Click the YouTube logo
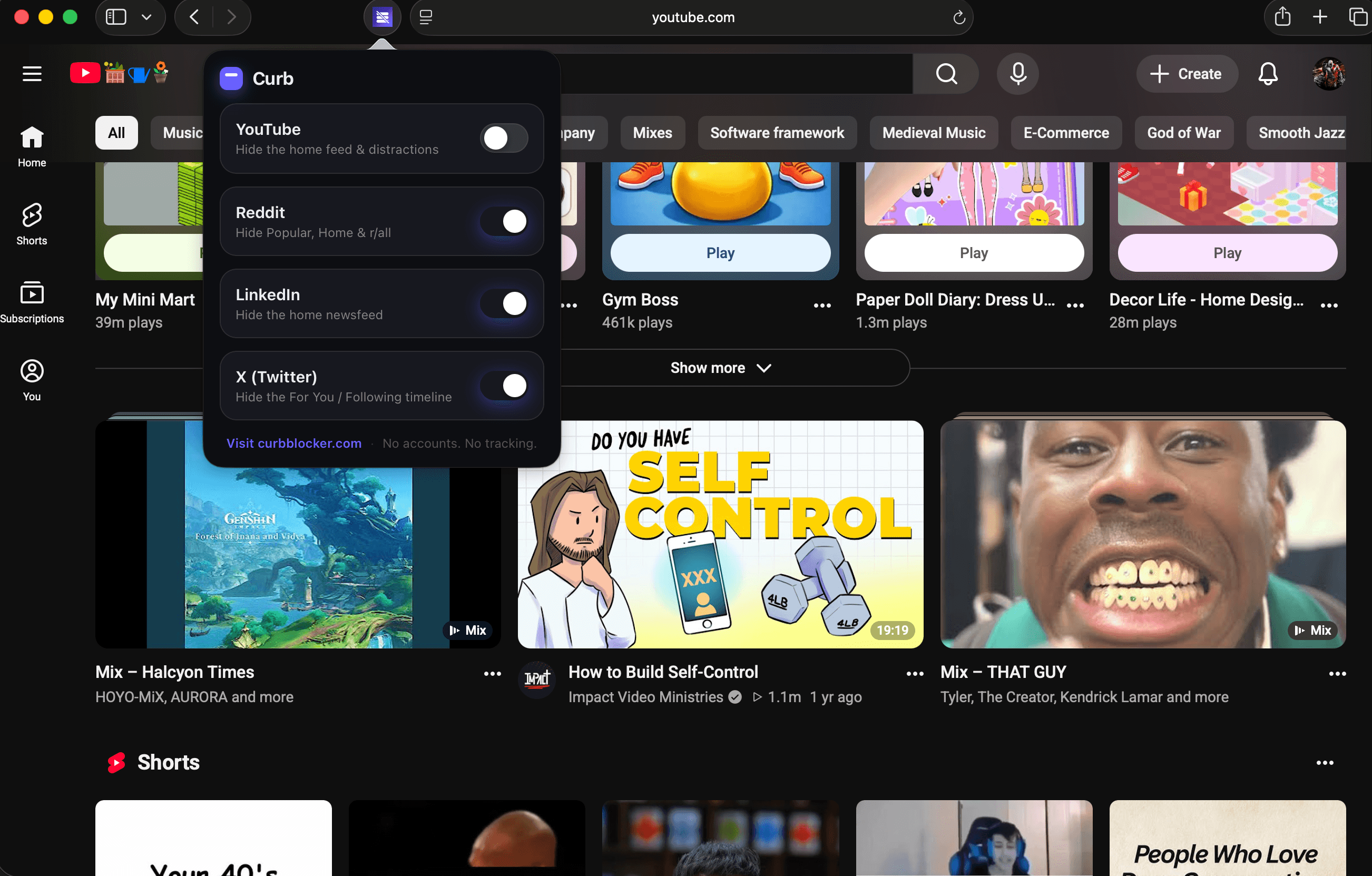The image size is (1372, 876). coord(119,73)
